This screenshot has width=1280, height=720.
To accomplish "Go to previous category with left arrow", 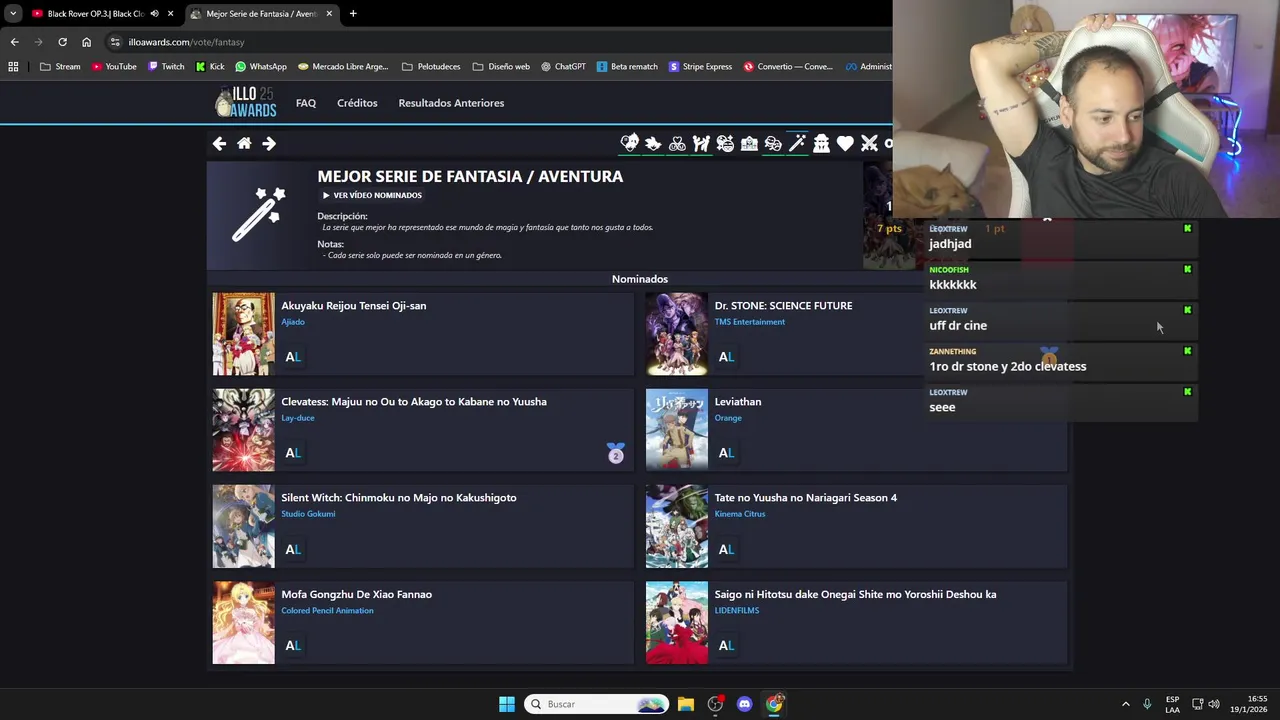I will (219, 143).
